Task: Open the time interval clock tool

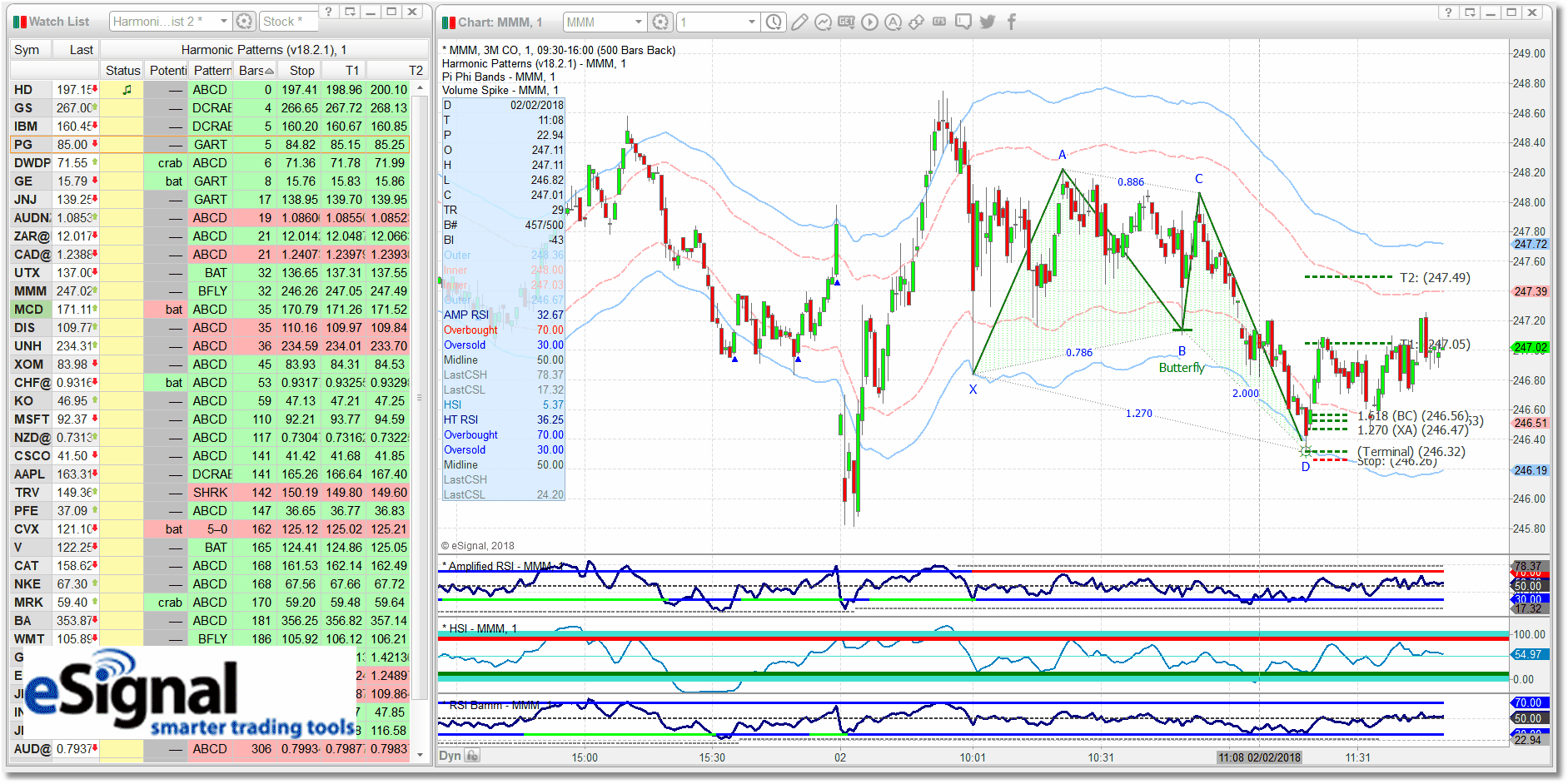Action: [773, 22]
